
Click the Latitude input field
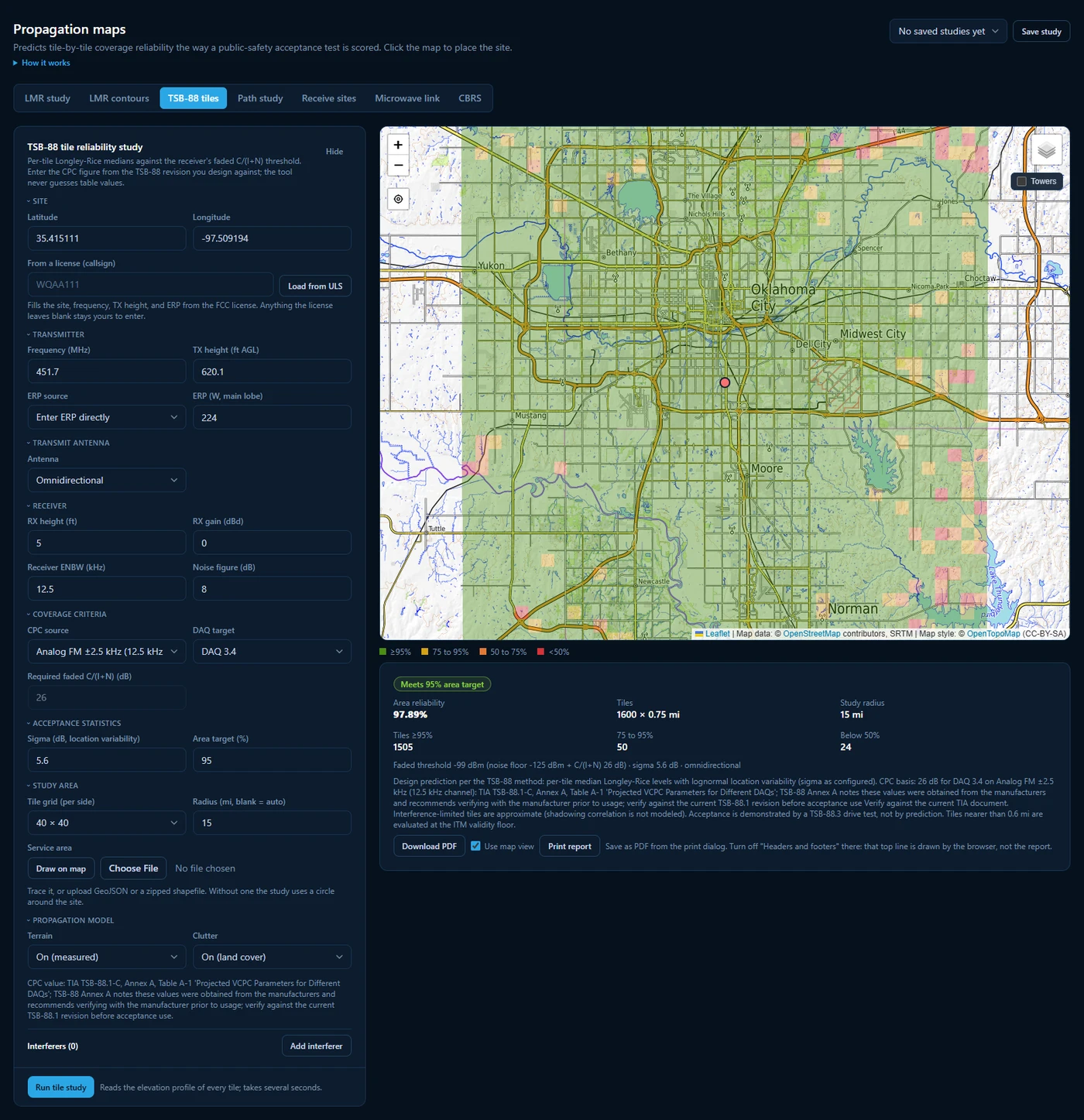(x=107, y=238)
